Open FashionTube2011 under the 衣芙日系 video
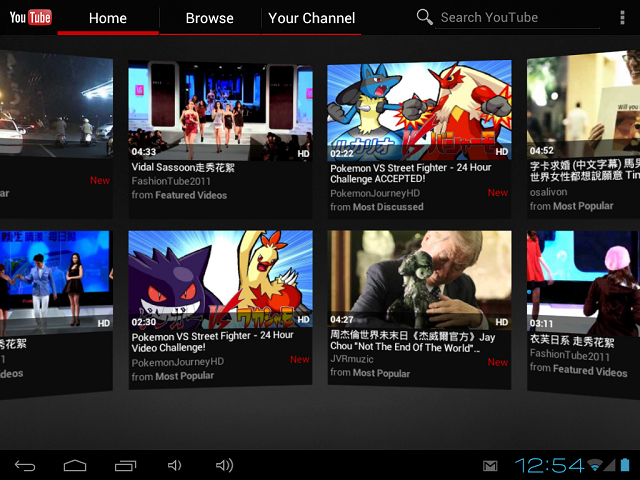The image size is (640, 480). coord(570,355)
